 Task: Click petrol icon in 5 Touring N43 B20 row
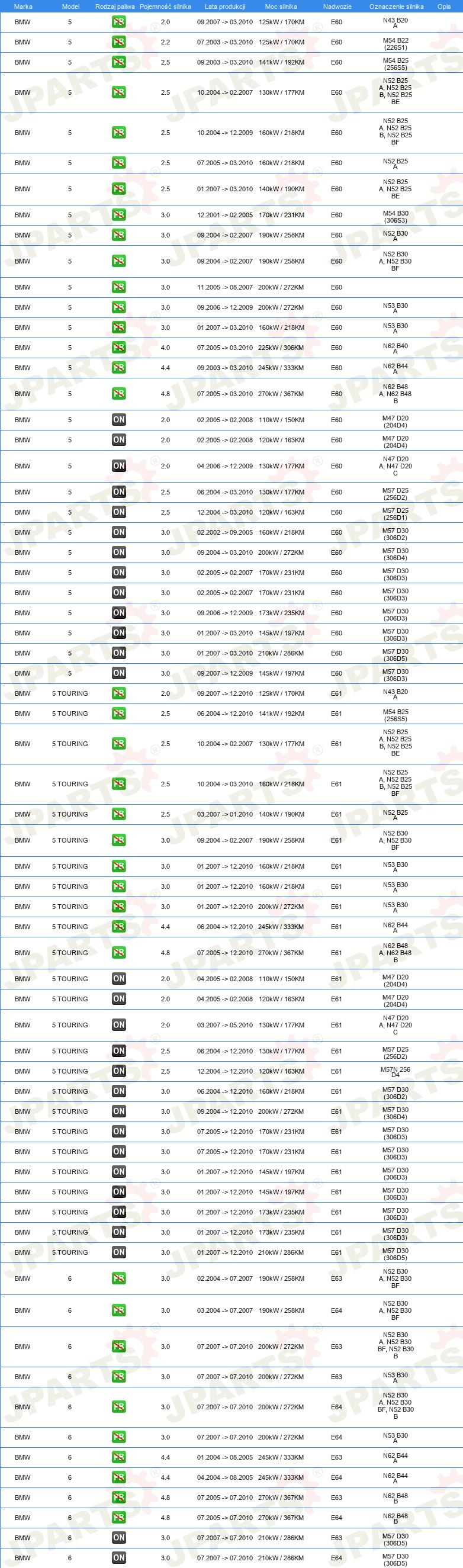tap(118, 693)
